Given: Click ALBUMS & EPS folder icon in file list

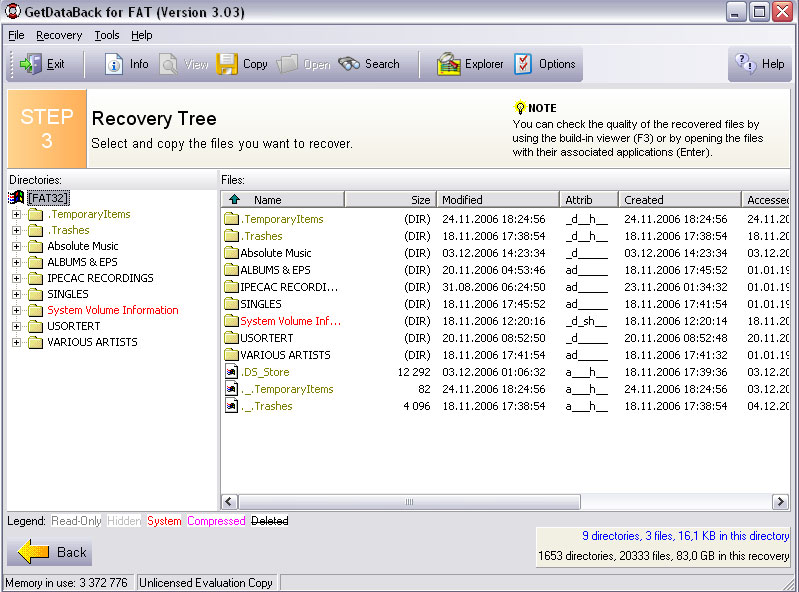Looking at the screenshot, I should (231, 270).
